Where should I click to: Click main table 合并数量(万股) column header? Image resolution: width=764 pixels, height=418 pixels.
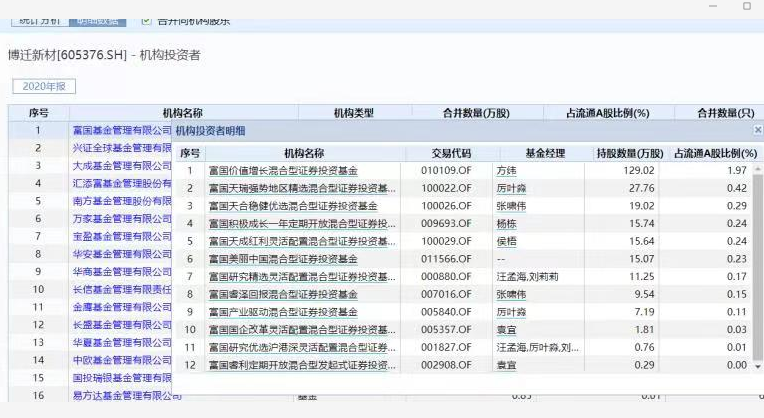pyautogui.click(x=476, y=113)
